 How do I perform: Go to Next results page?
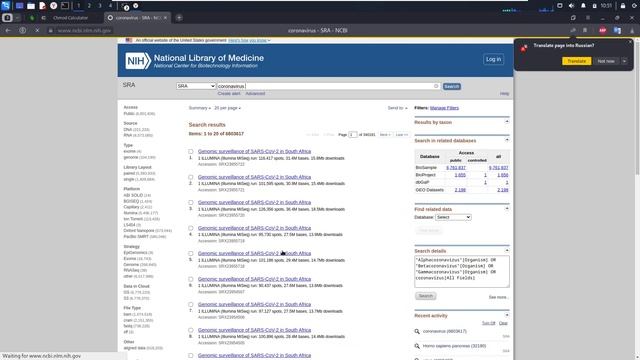pyautogui.click(x=385, y=135)
